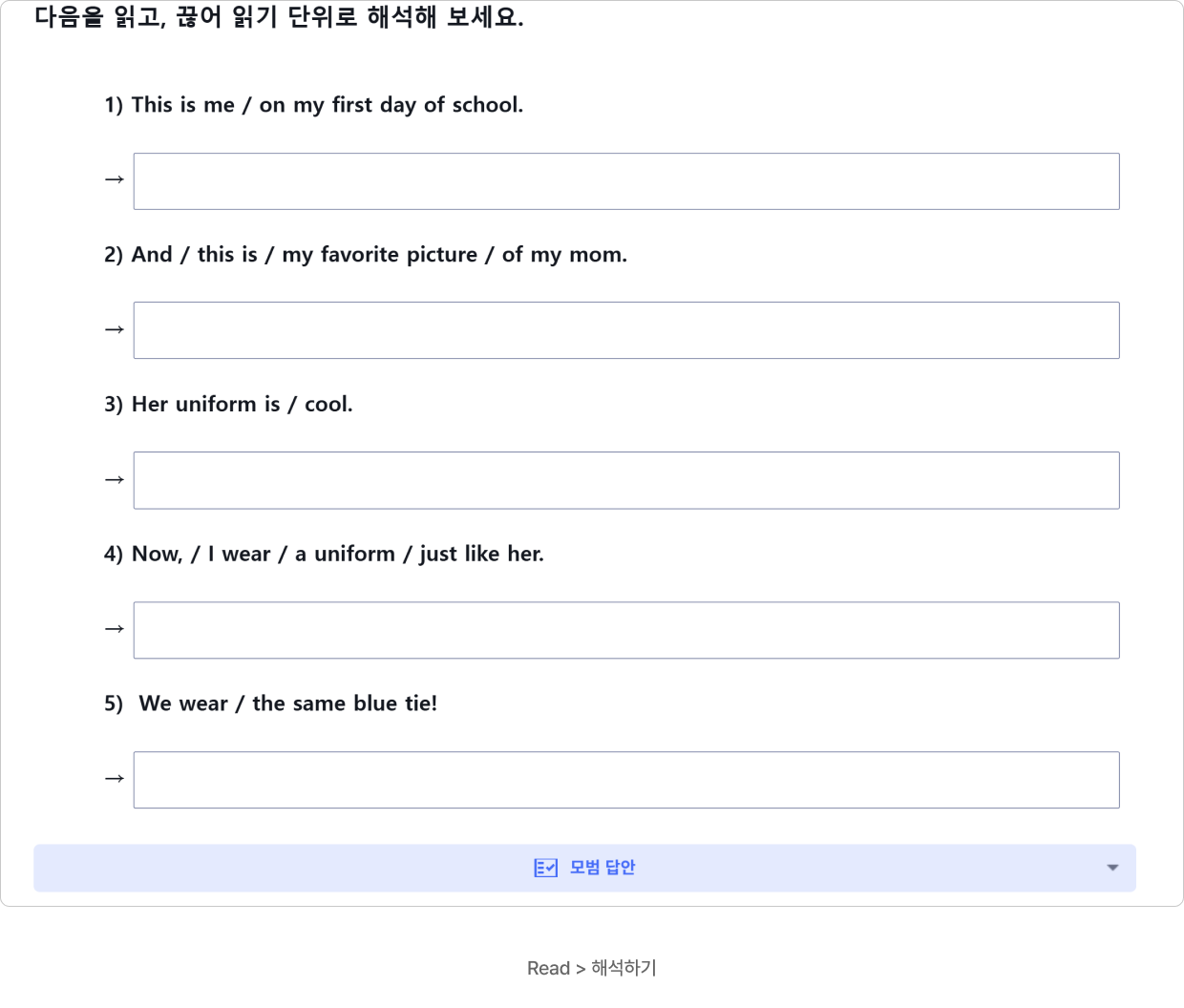Click the checklist icon beside 모범 답안
Screen dimensions: 1184x1008
click(545, 868)
